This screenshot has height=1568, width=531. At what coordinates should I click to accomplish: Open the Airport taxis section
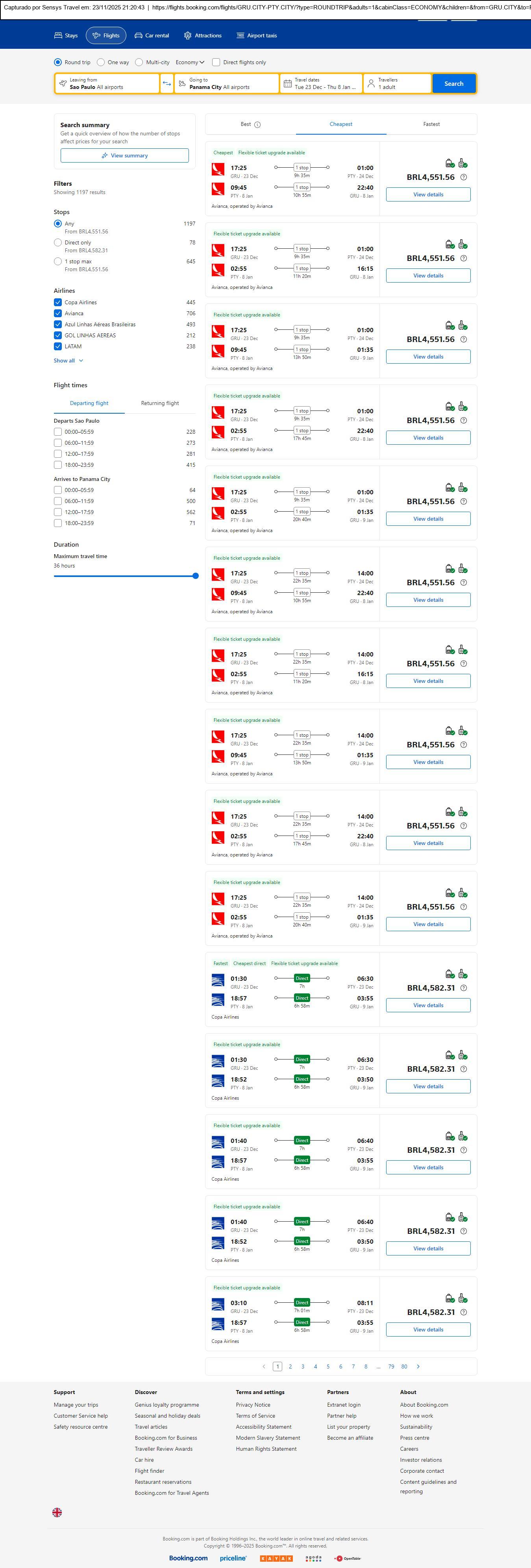(x=256, y=36)
